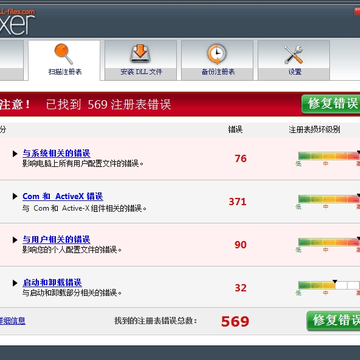Click description 影响您的个人配置文件的错误
The image size is (360, 360).
click(72, 249)
